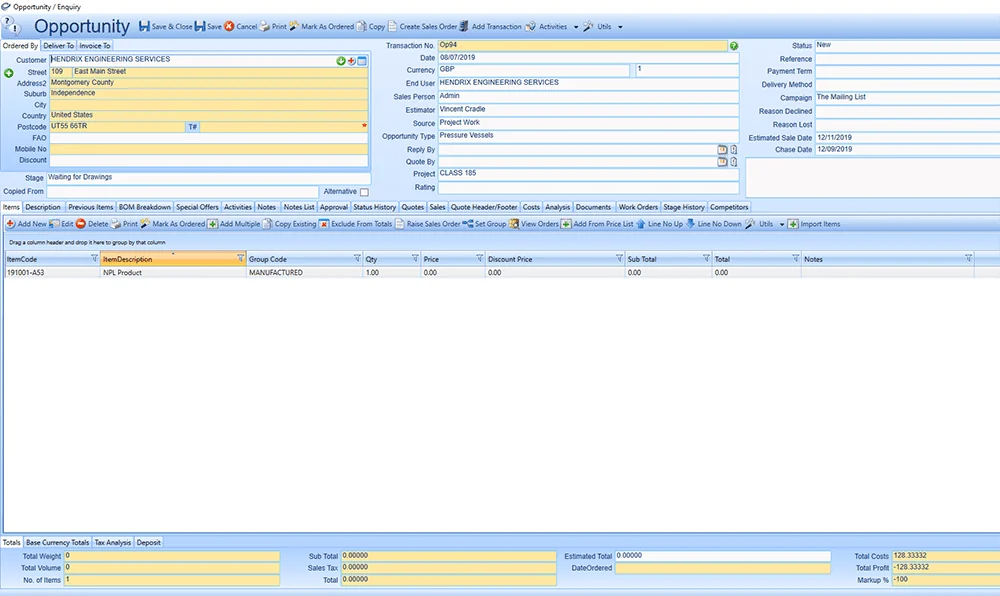Click Save & Close in top toolbar
Image resolution: width=1000 pixels, height=596 pixels.
[166, 27]
